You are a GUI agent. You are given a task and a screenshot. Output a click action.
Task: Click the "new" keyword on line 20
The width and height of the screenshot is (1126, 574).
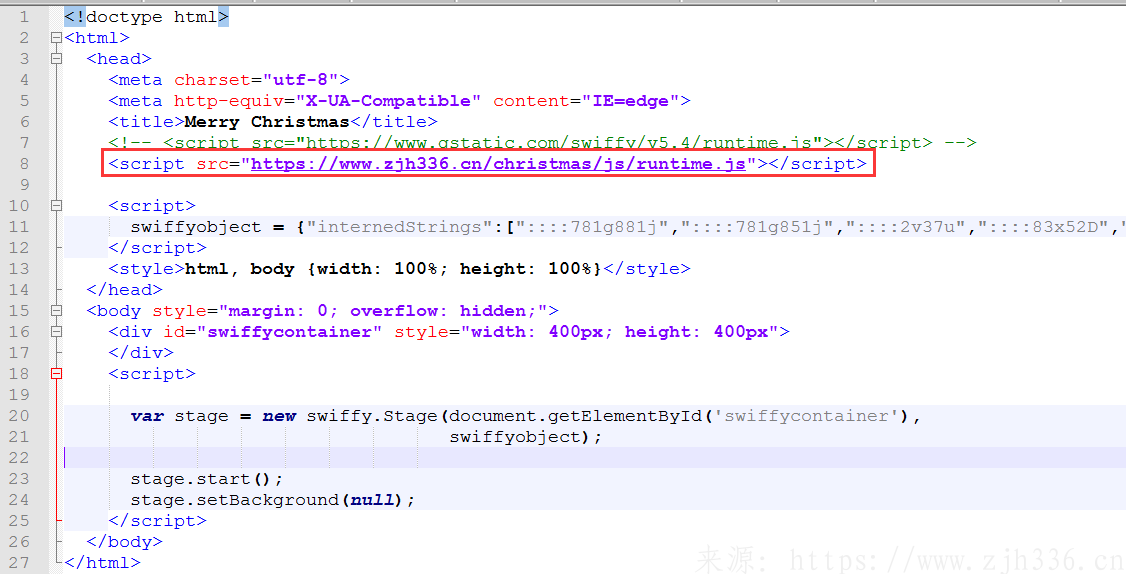(279, 416)
